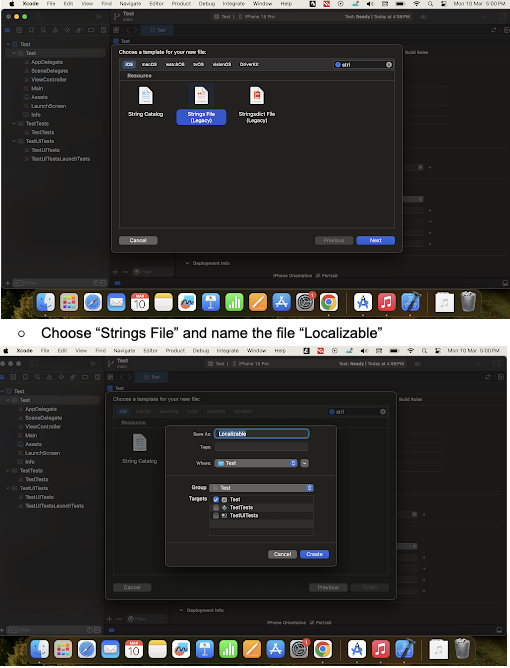Select ViewController in the upper navigator

click(x=49, y=80)
